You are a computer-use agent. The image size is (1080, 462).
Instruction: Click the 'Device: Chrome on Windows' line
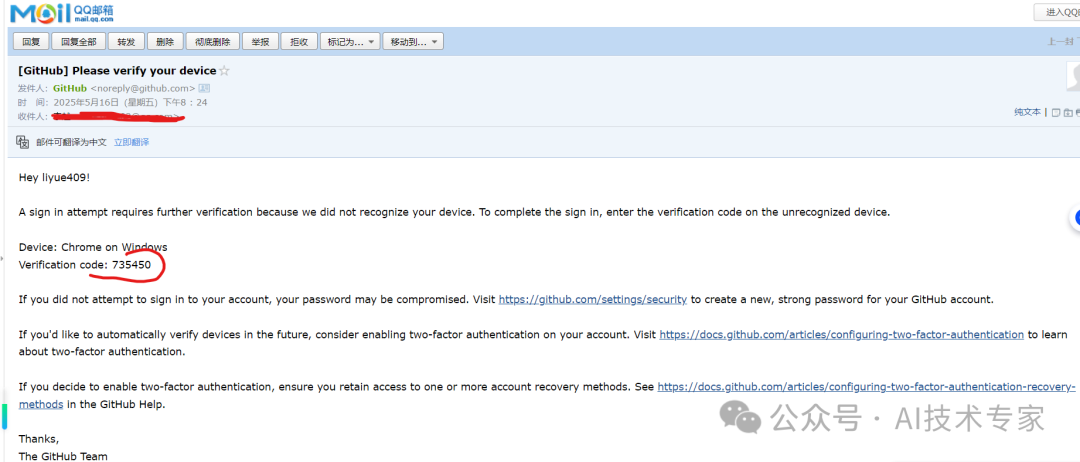pos(93,247)
